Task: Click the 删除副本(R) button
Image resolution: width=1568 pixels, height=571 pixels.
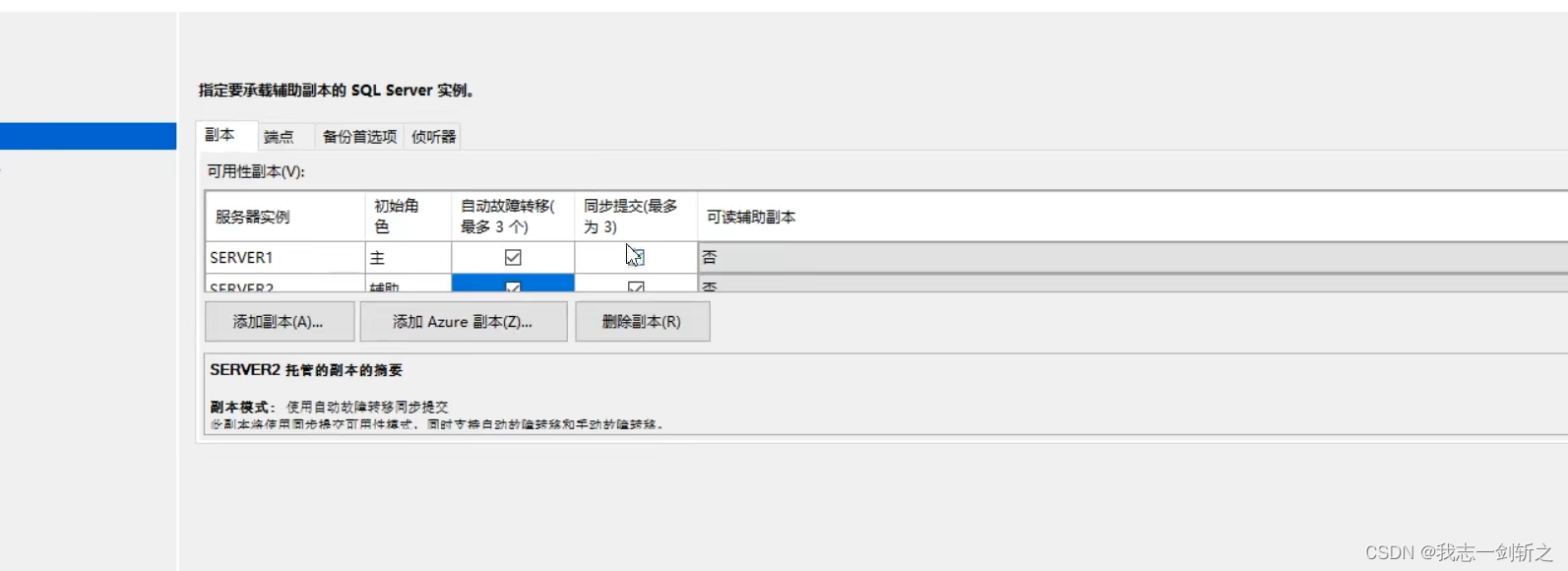Action: pyautogui.click(x=642, y=322)
